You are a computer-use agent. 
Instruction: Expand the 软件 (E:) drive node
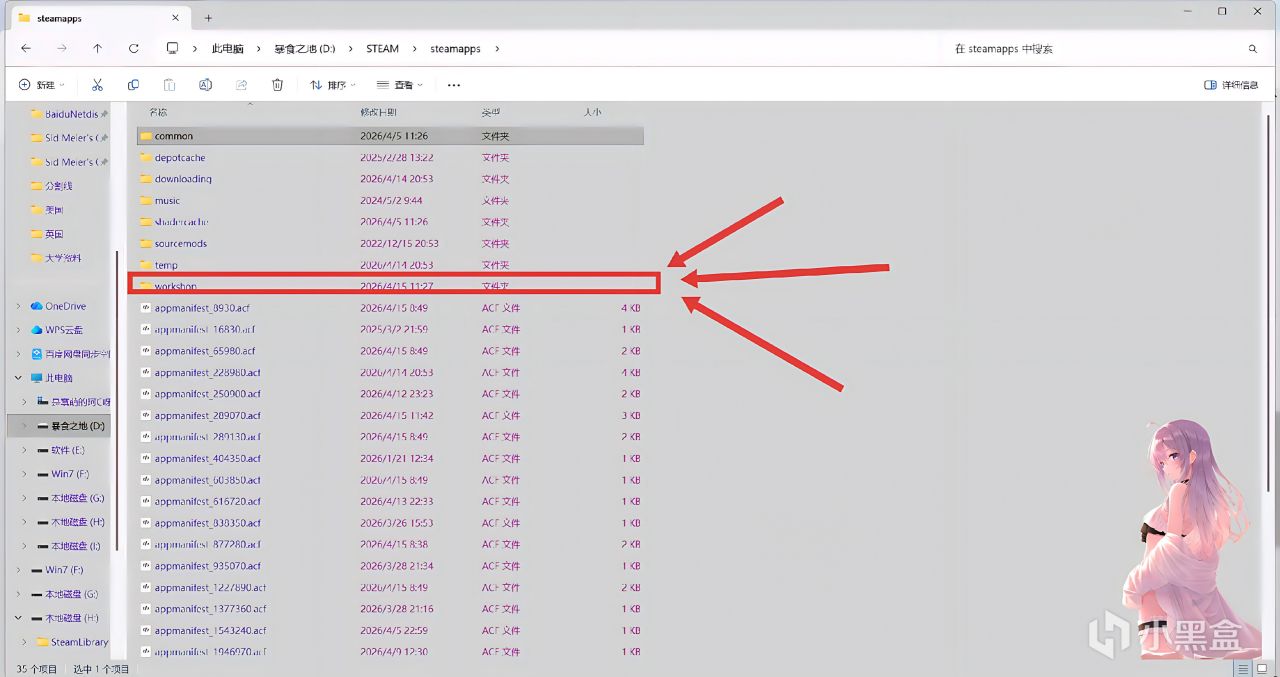pos(25,450)
